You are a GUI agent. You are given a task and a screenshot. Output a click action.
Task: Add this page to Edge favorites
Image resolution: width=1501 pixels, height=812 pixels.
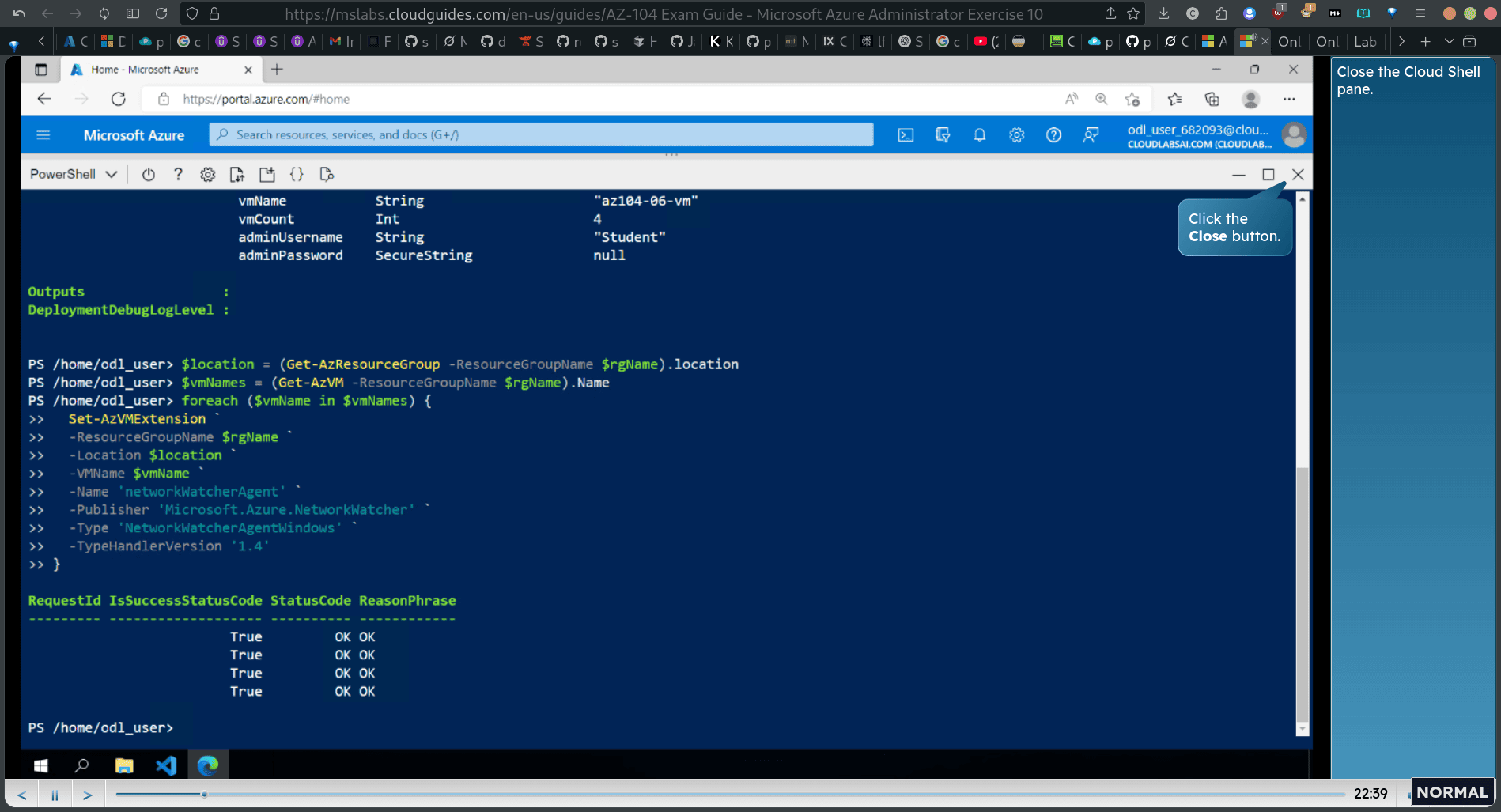1132,99
